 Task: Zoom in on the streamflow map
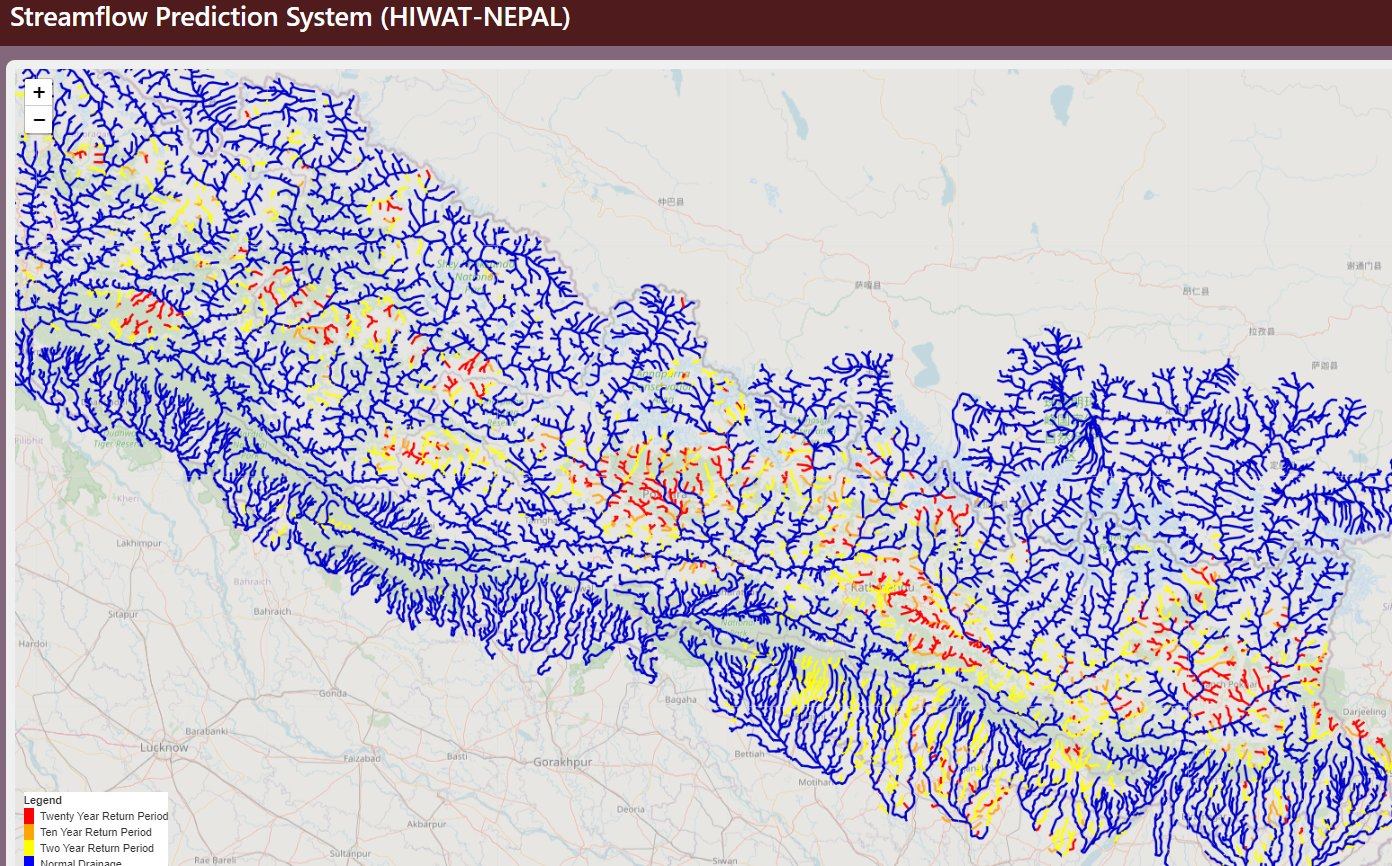[x=38, y=93]
